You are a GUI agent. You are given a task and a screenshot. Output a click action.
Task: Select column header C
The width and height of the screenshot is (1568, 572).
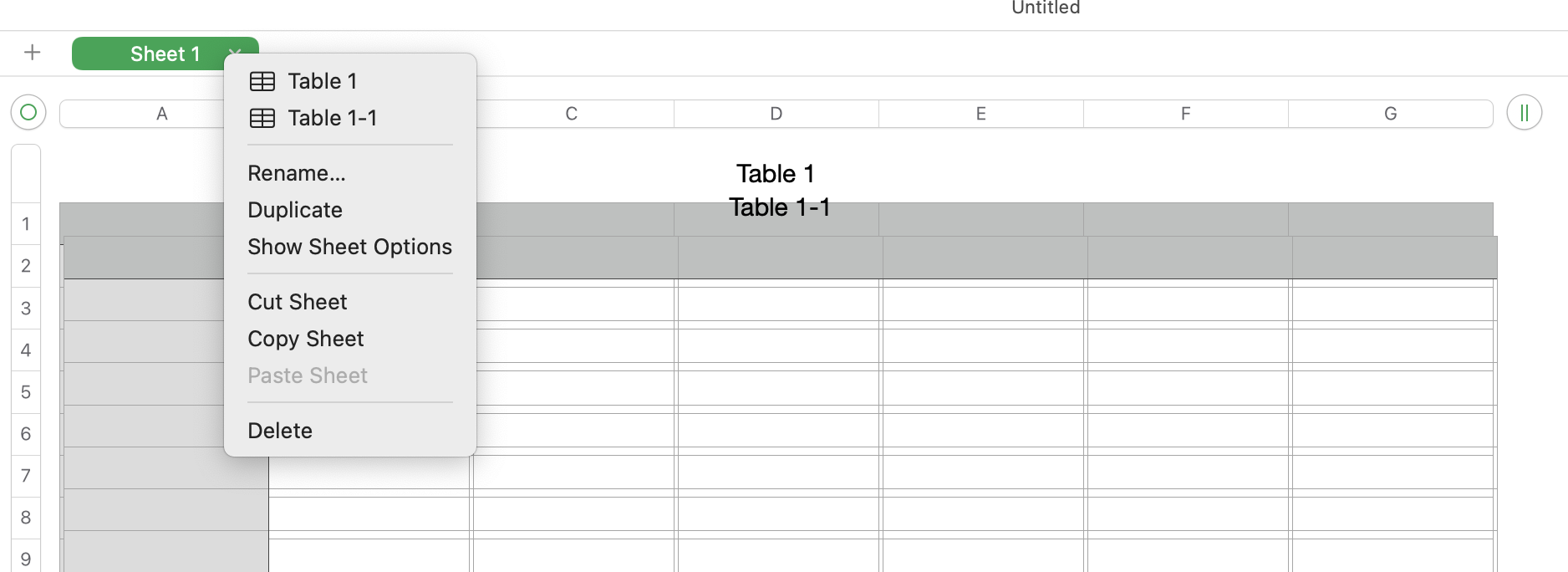tap(572, 113)
